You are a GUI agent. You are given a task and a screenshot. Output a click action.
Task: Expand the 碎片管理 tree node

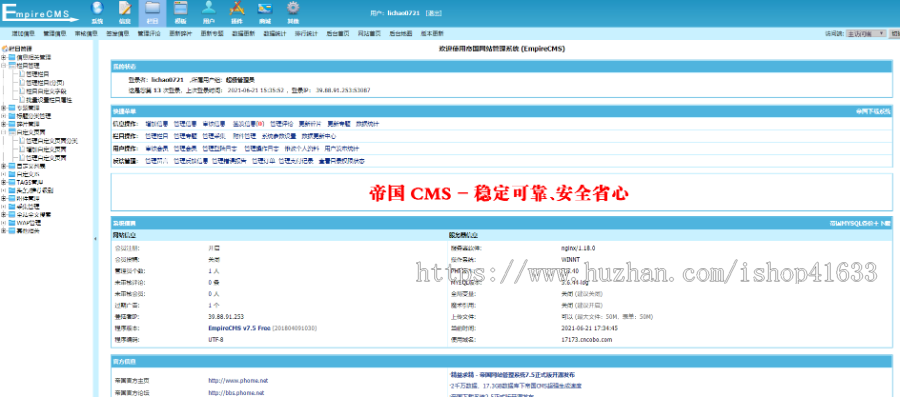click(x=3, y=124)
